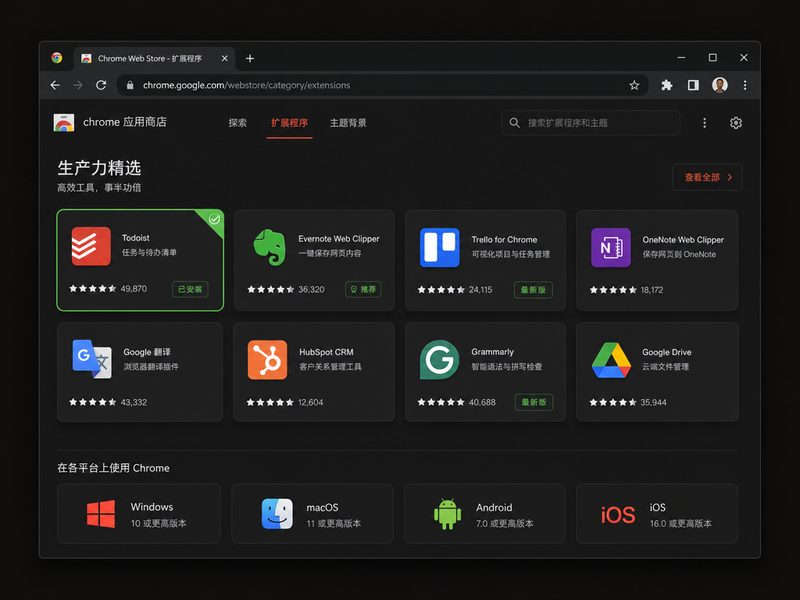Open Chrome's three-dot browser menu
800x600 pixels.
coord(745,85)
